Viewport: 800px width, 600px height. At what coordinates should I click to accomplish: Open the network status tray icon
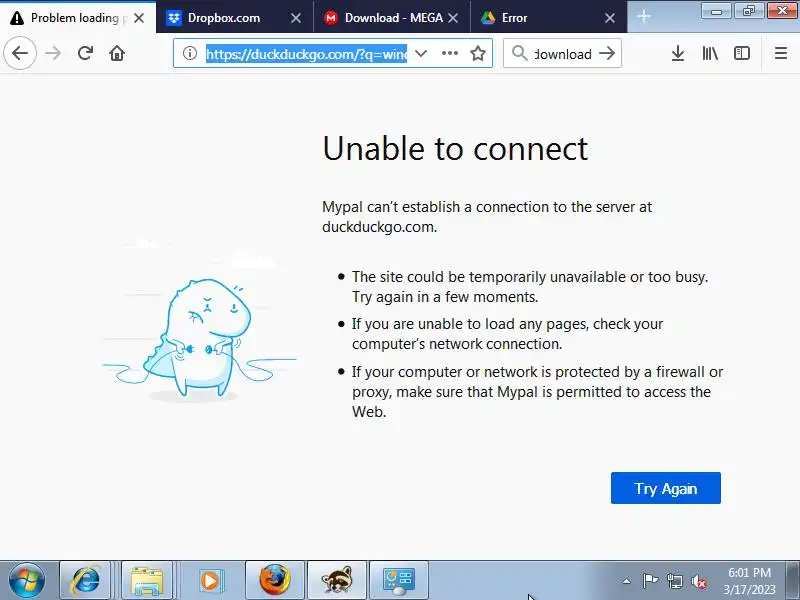point(674,581)
